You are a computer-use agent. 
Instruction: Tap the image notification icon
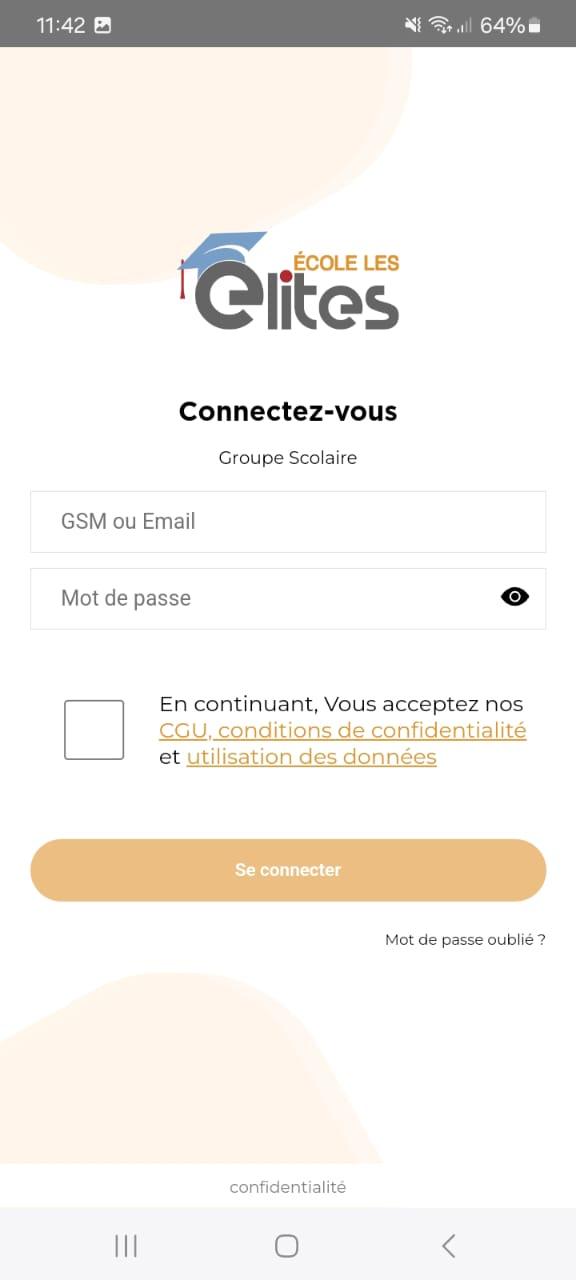pos(102,26)
